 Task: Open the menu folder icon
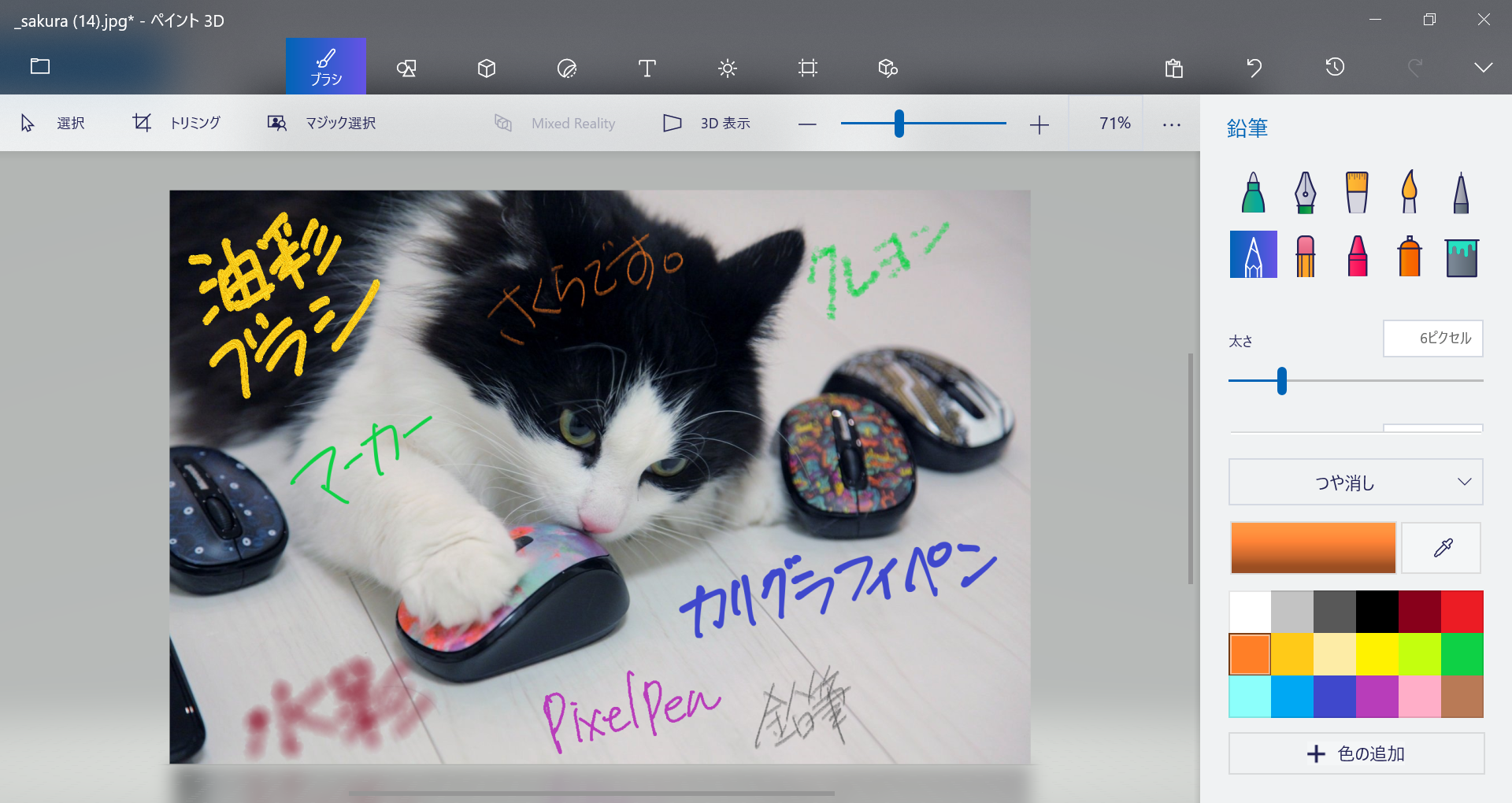point(40,67)
